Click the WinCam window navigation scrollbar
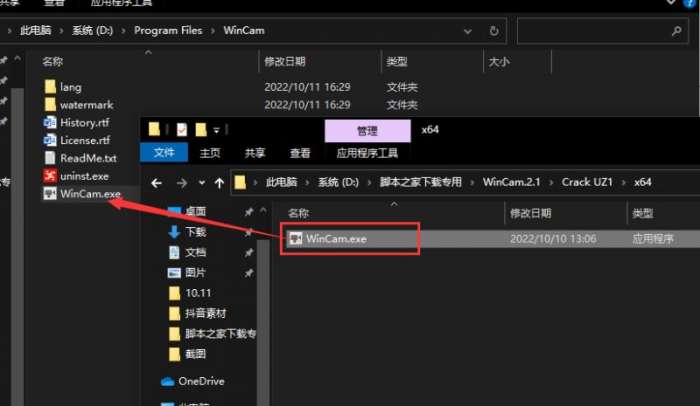The image size is (700, 406). tap(17, 246)
